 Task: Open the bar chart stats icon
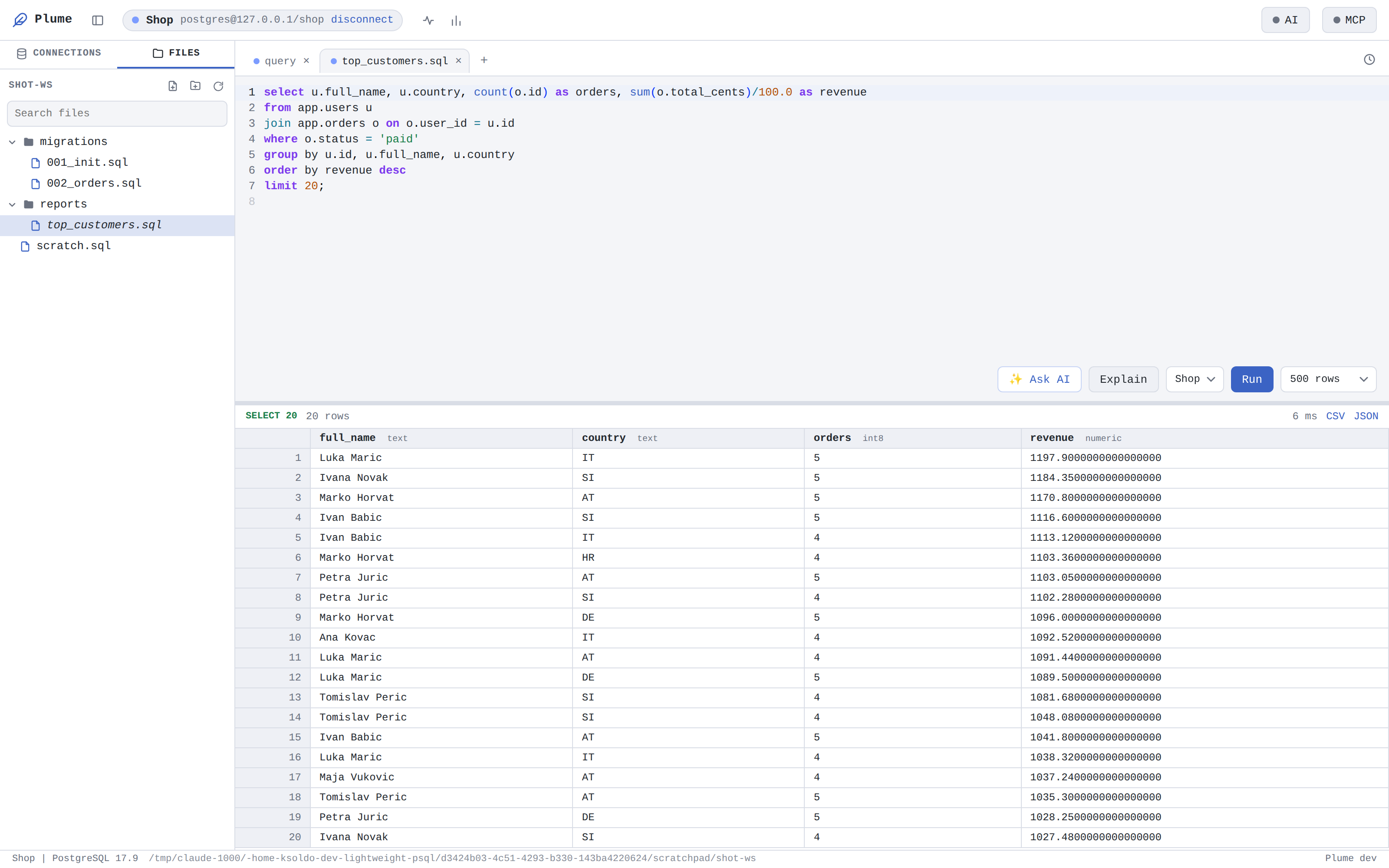pyautogui.click(x=456, y=20)
